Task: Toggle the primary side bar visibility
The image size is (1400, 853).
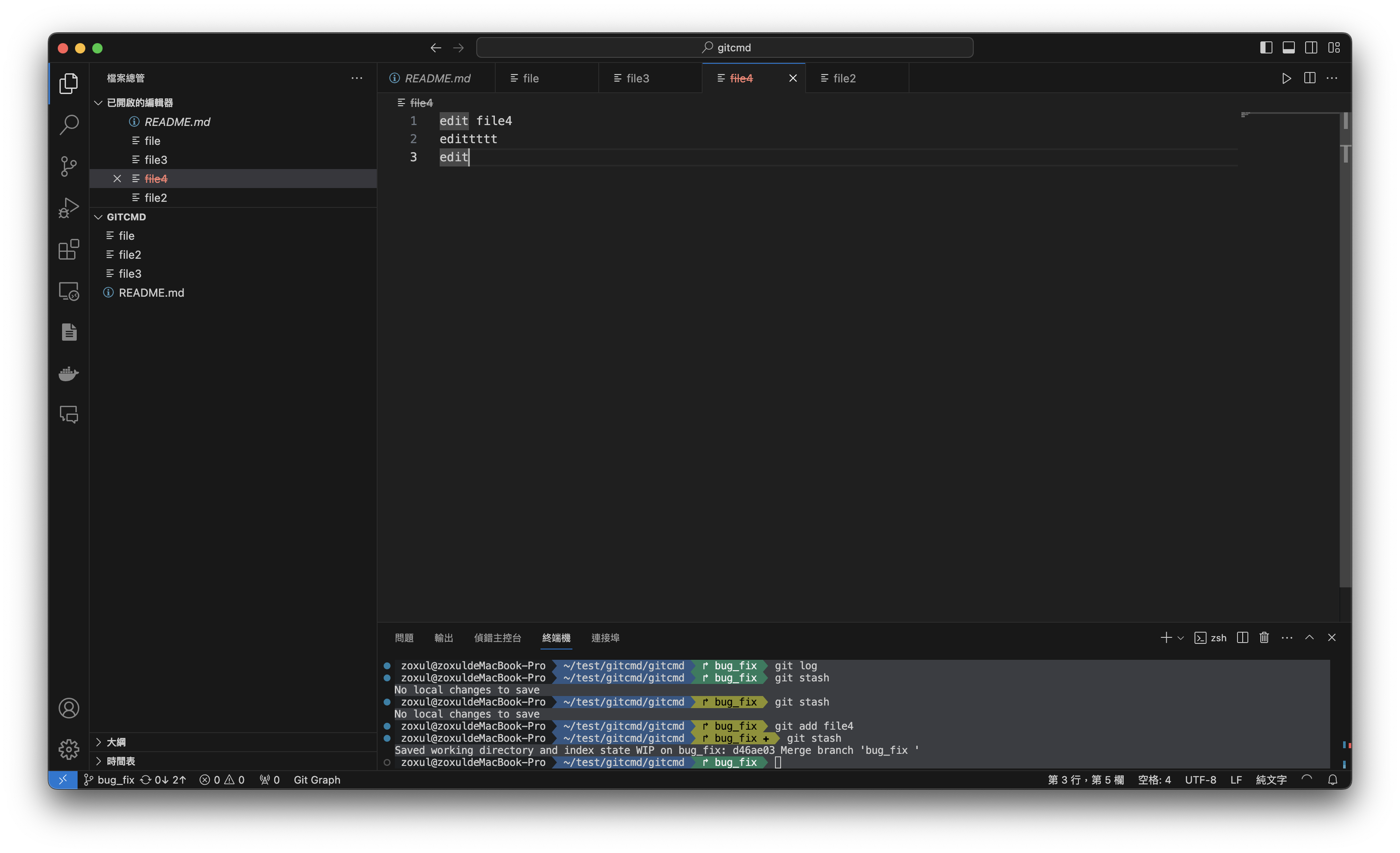Action: (1266, 48)
